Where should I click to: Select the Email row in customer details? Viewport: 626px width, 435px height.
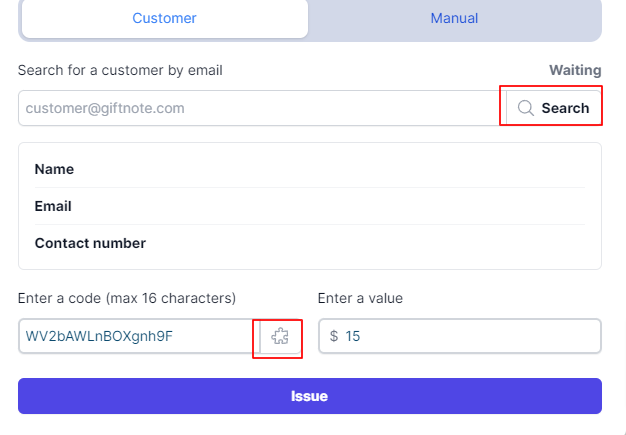310,206
